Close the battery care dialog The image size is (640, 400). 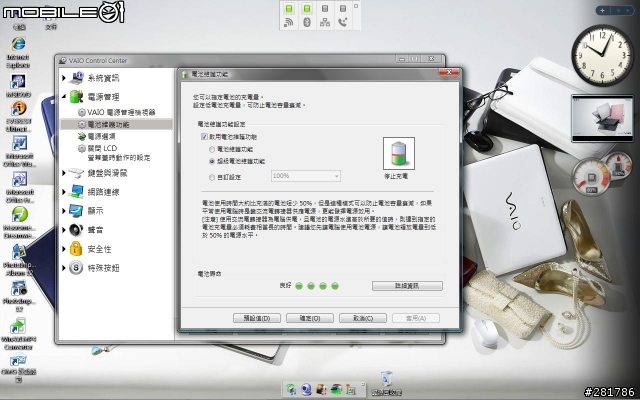tap(449, 72)
